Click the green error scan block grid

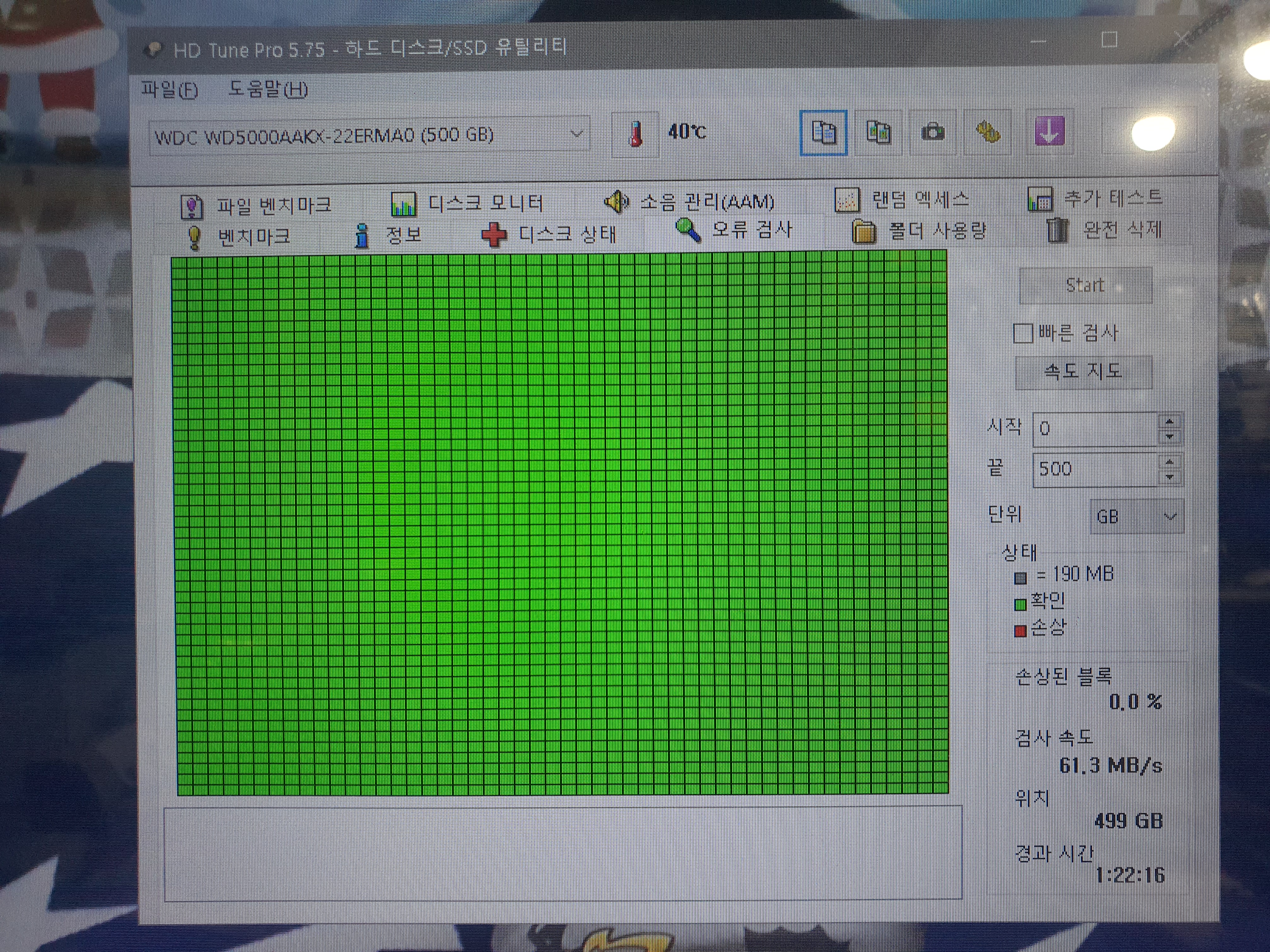(x=560, y=523)
